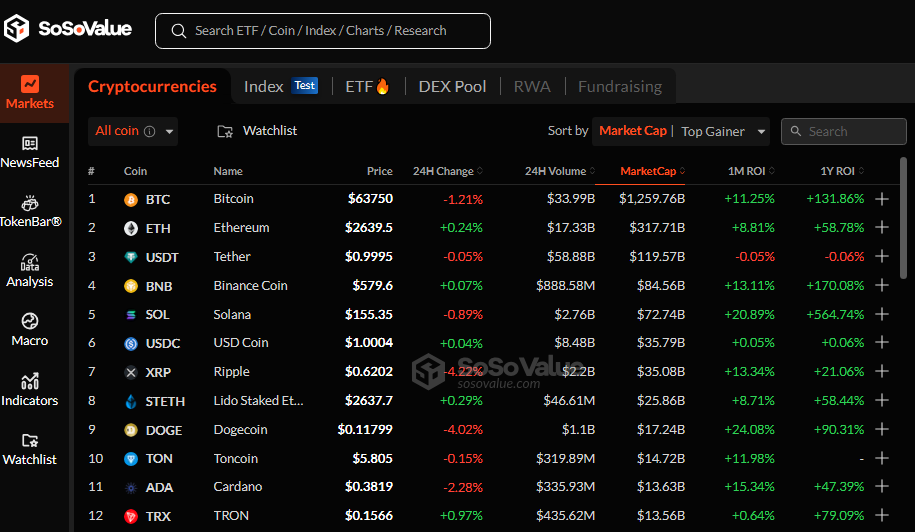Switch to the Cryptocurrencies tab
The image size is (915, 532).
pyautogui.click(x=152, y=86)
